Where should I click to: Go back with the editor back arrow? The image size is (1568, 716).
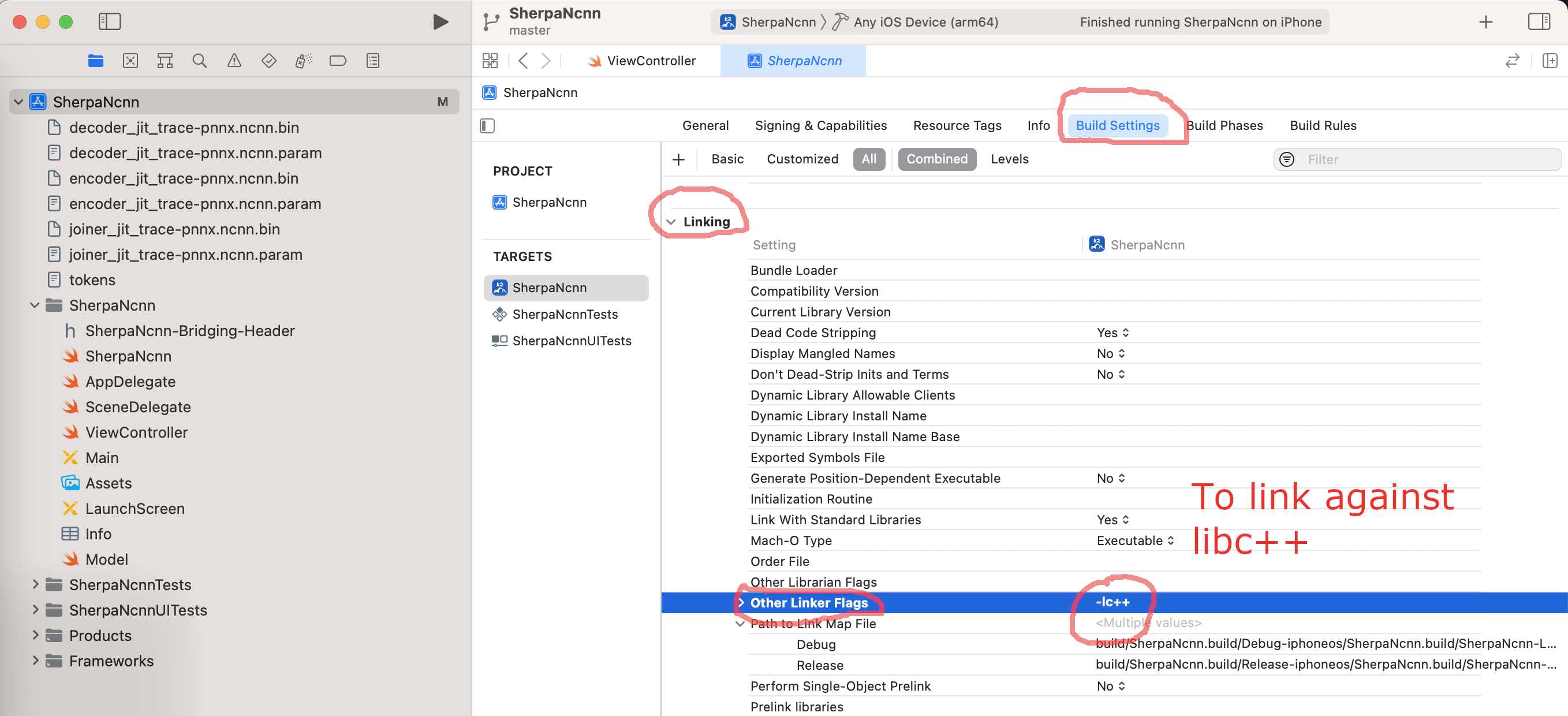point(523,61)
